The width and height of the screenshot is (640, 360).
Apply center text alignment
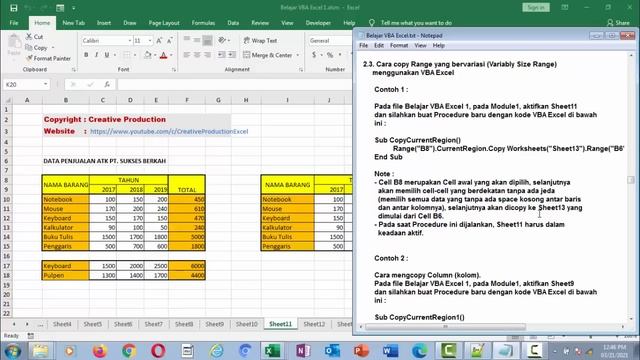[197, 55]
